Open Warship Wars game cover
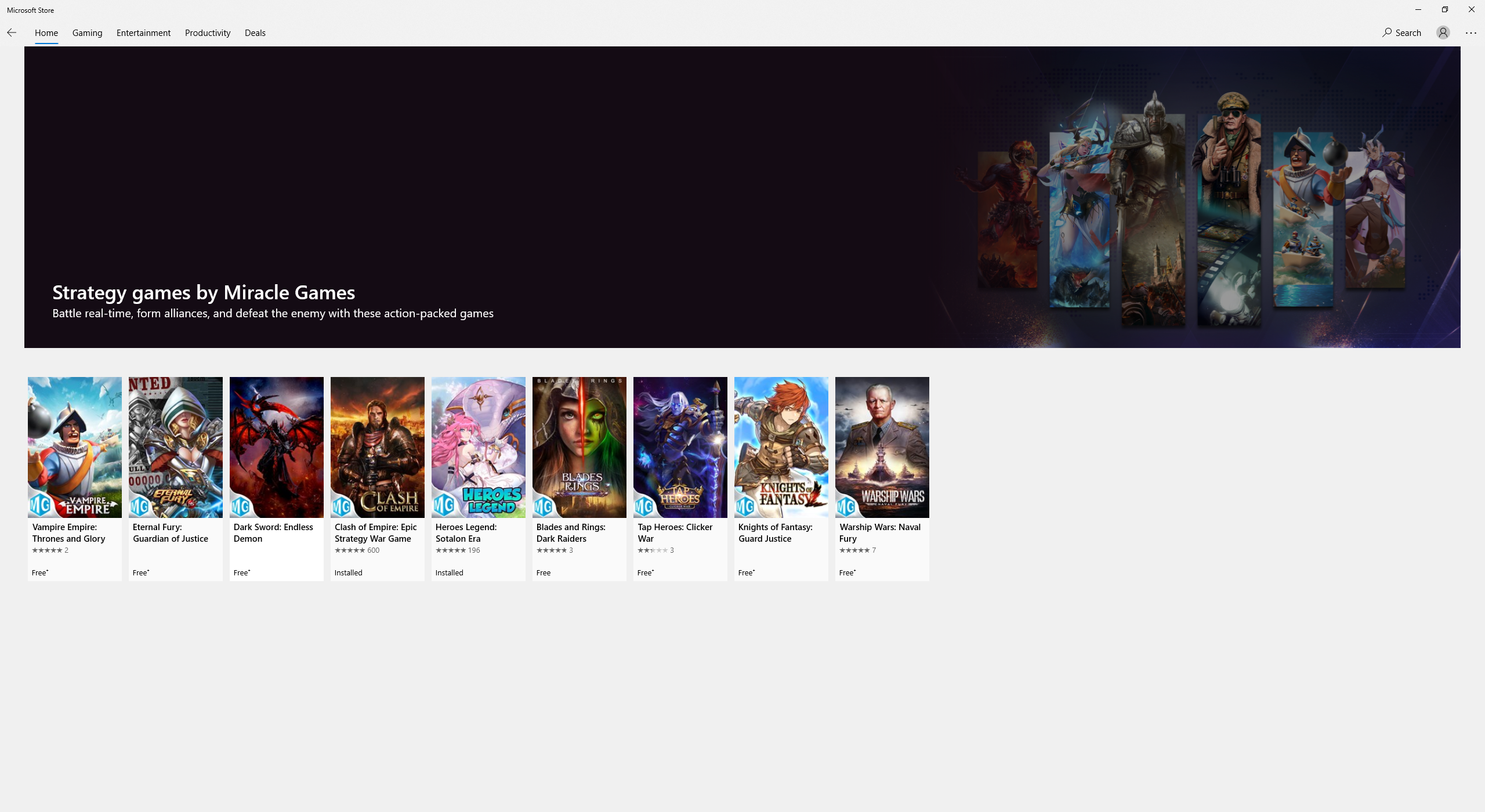Screen dimensions: 1485x812 click(882, 447)
